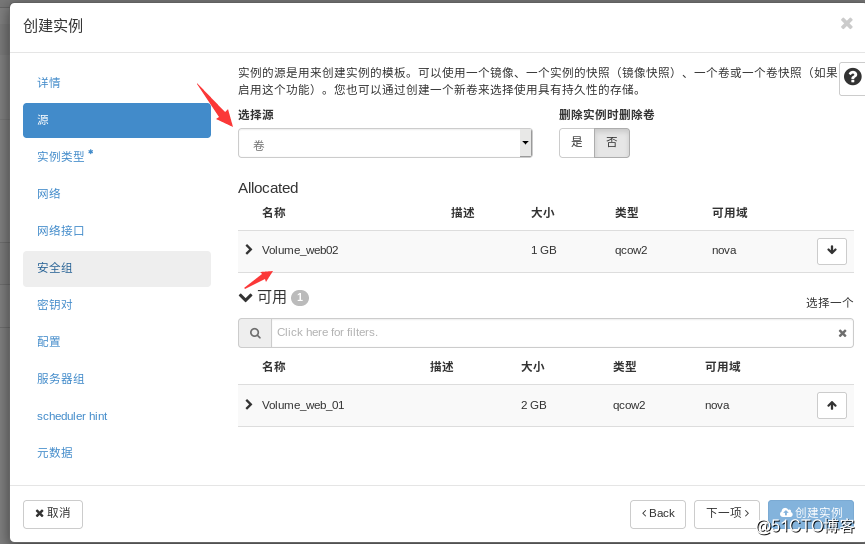
Task: Click the Allocated section heading
Action: [x=268, y=188]
